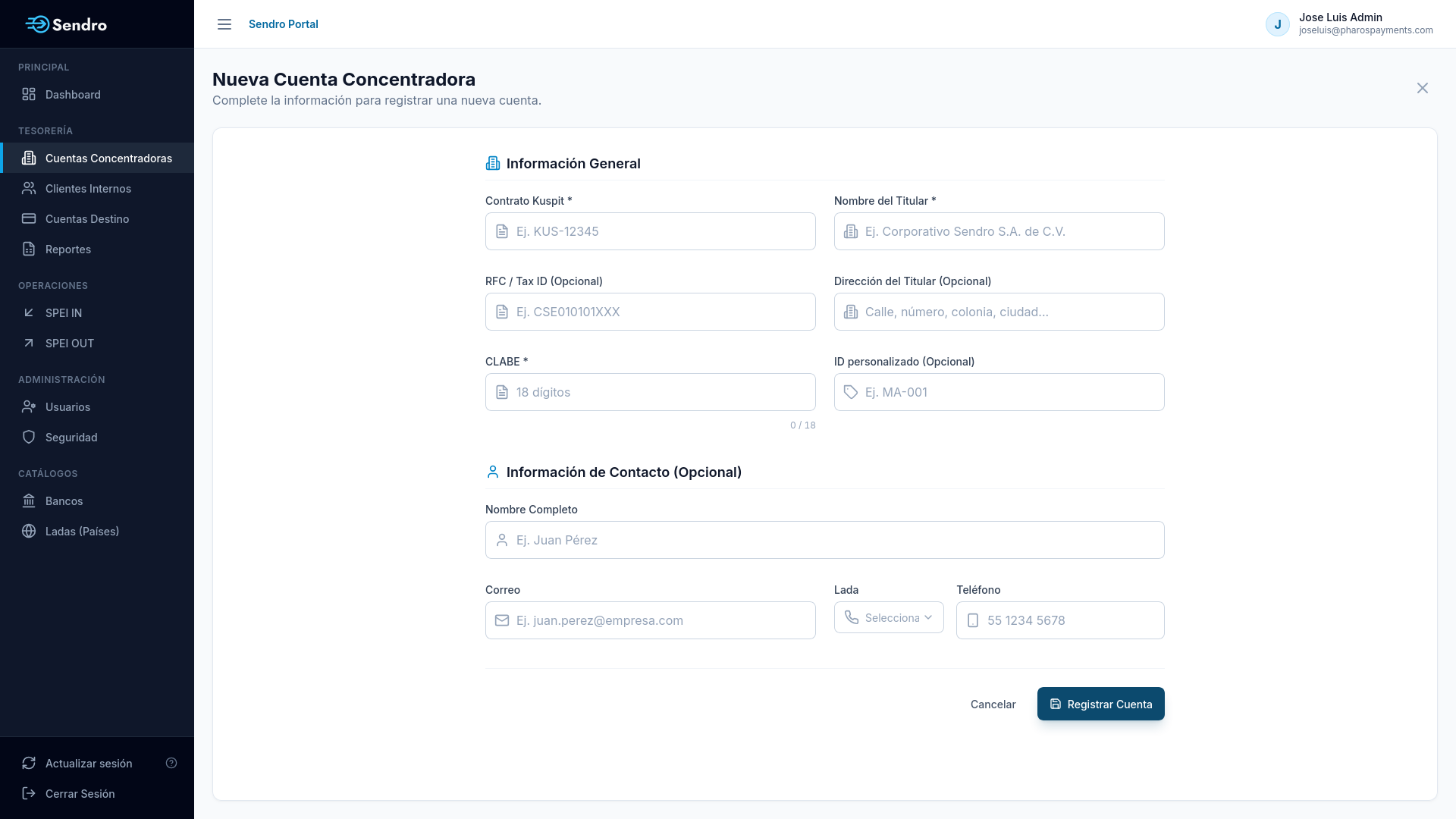The image size is (1456, 819).
Task: Click the Jose Luis Admin user name
Action: pyautogui.click(x=1341, y=17)
